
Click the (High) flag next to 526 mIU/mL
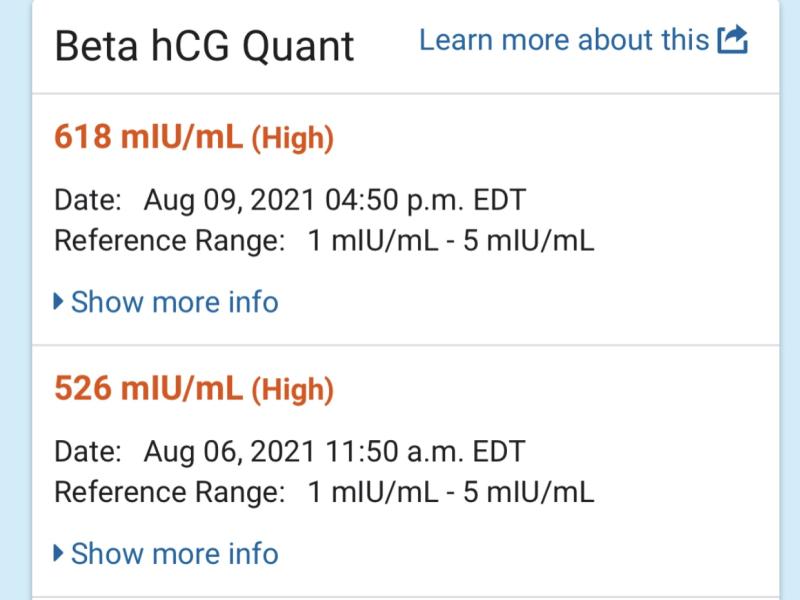click(x=293, y=390)
